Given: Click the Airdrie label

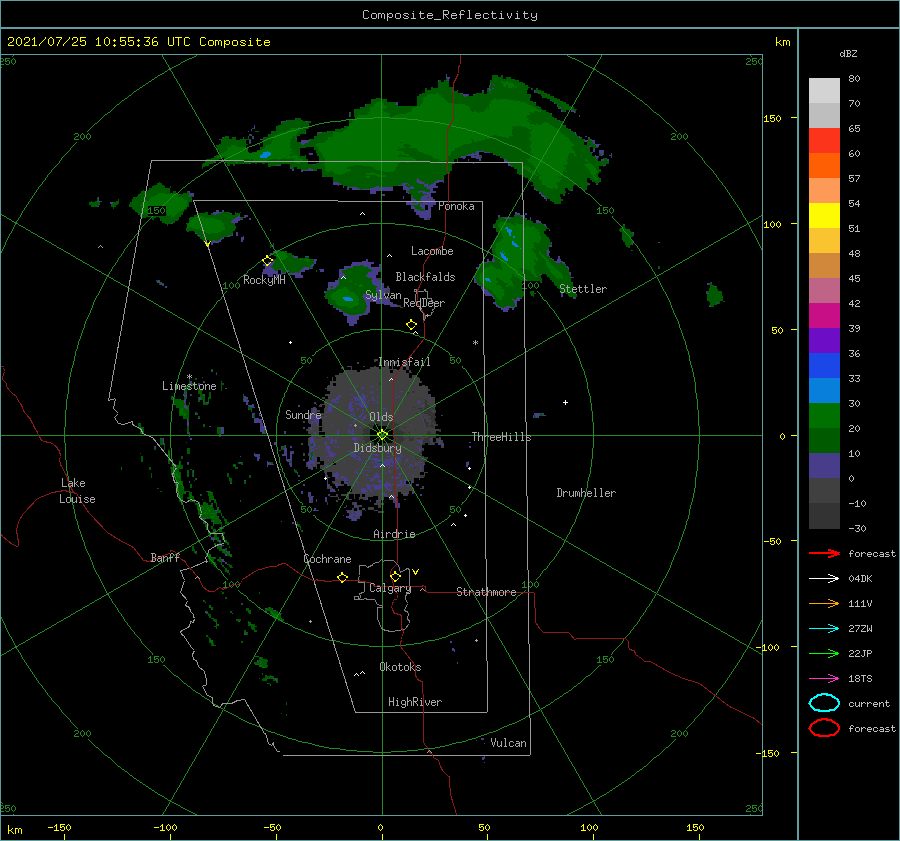Looking at the screenshot, I should pos(394,534).
